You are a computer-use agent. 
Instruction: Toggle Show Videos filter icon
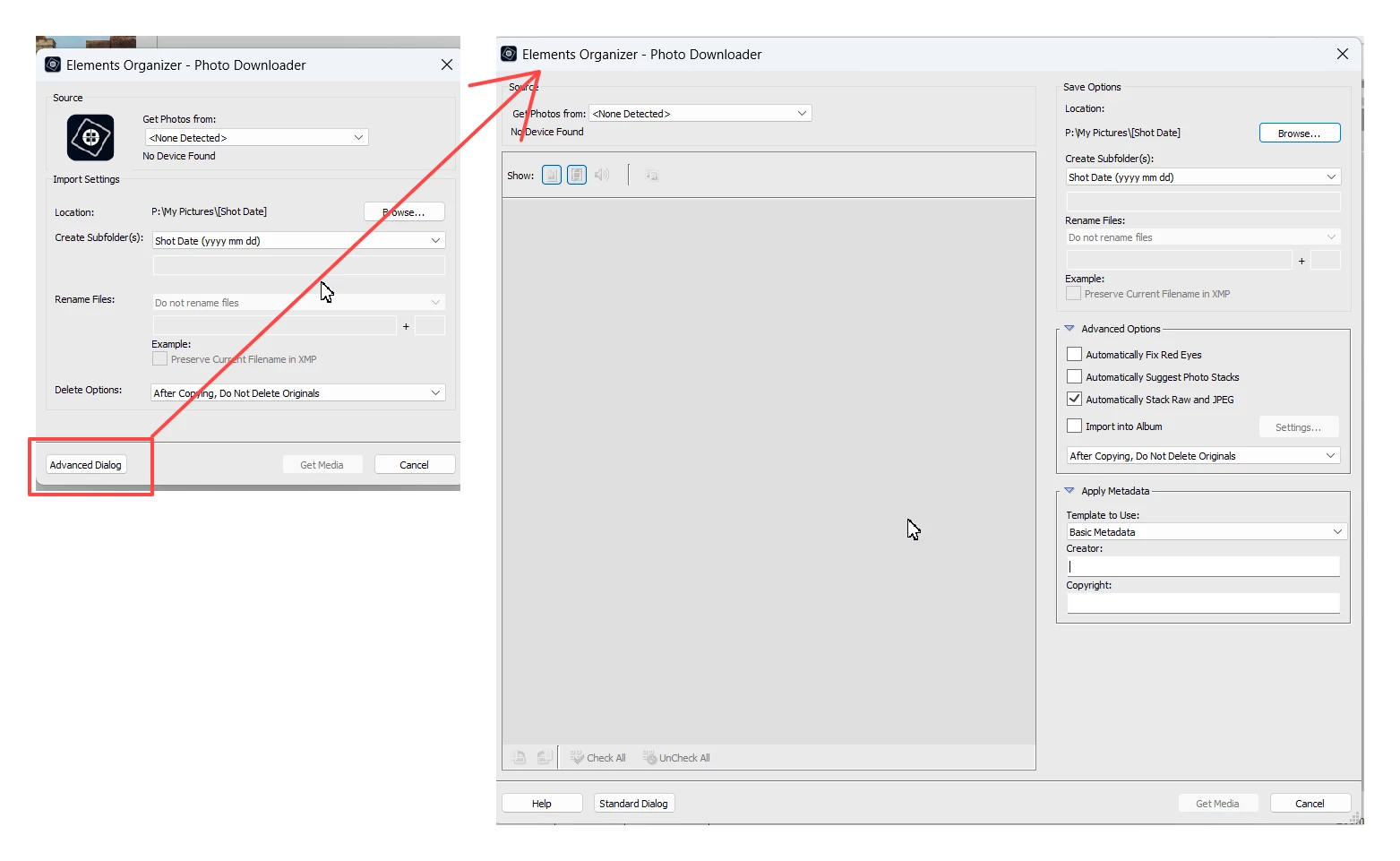coord(577,176)
